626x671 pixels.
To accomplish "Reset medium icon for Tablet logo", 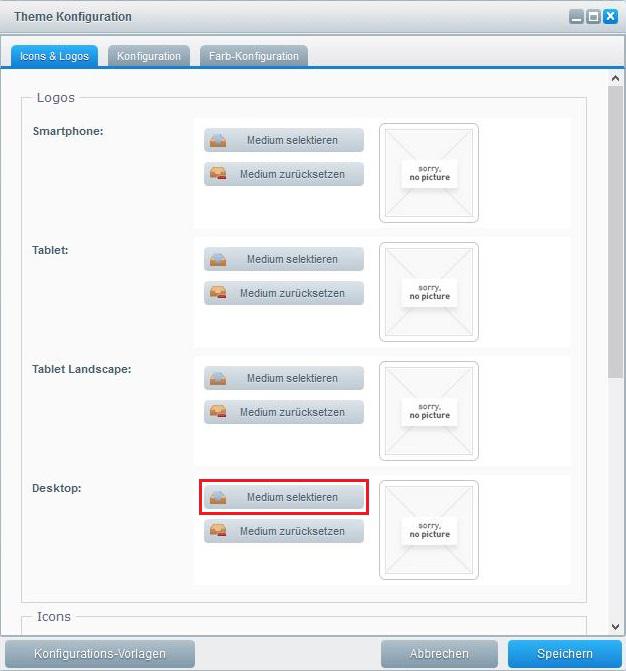I will click(x=218, y=293).
